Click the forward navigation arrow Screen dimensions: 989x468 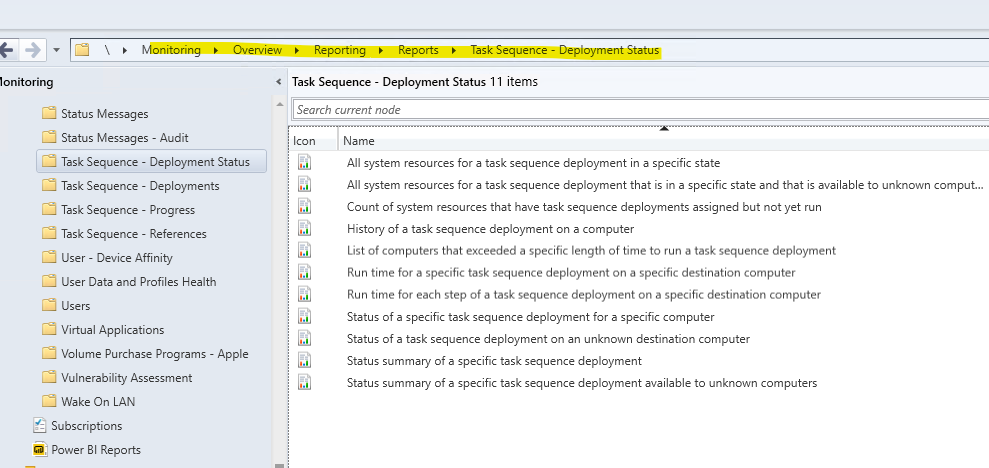[x=33, y=50]
